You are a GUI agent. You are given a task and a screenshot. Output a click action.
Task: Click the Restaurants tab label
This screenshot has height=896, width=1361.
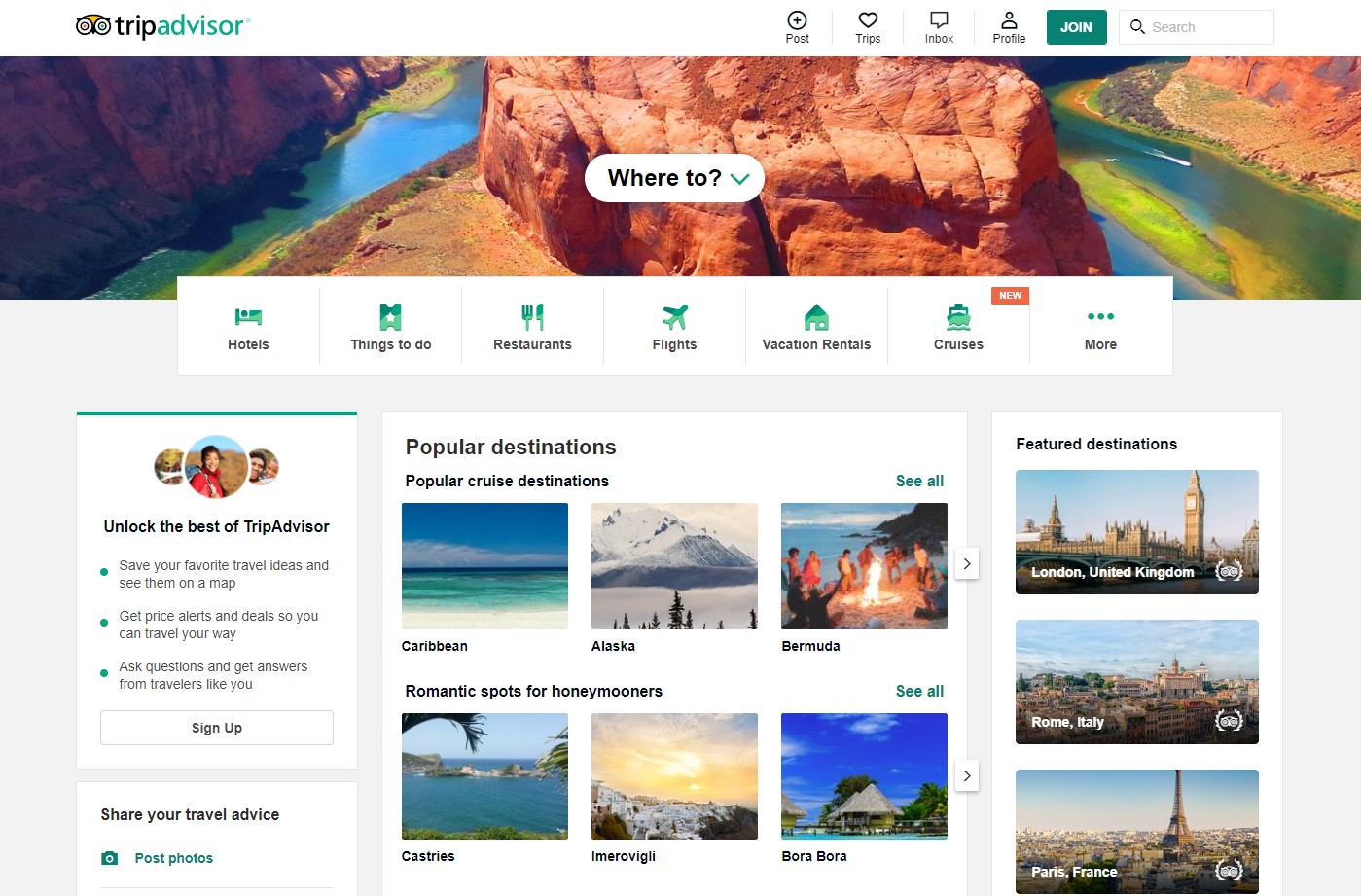pyautogui.click(x=532, y=344)
